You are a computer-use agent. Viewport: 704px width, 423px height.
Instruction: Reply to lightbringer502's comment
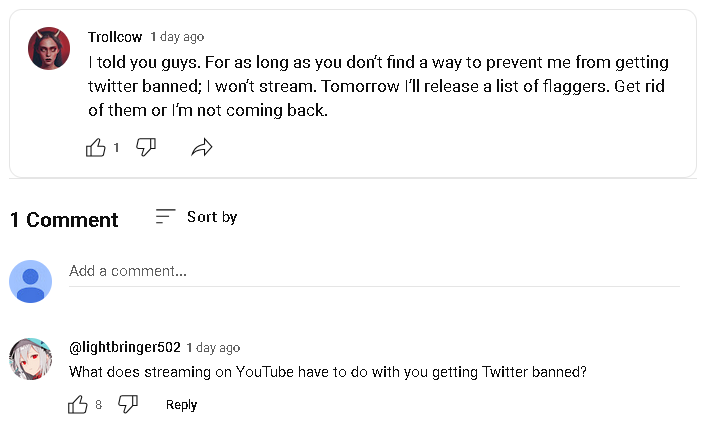(181, 405)
